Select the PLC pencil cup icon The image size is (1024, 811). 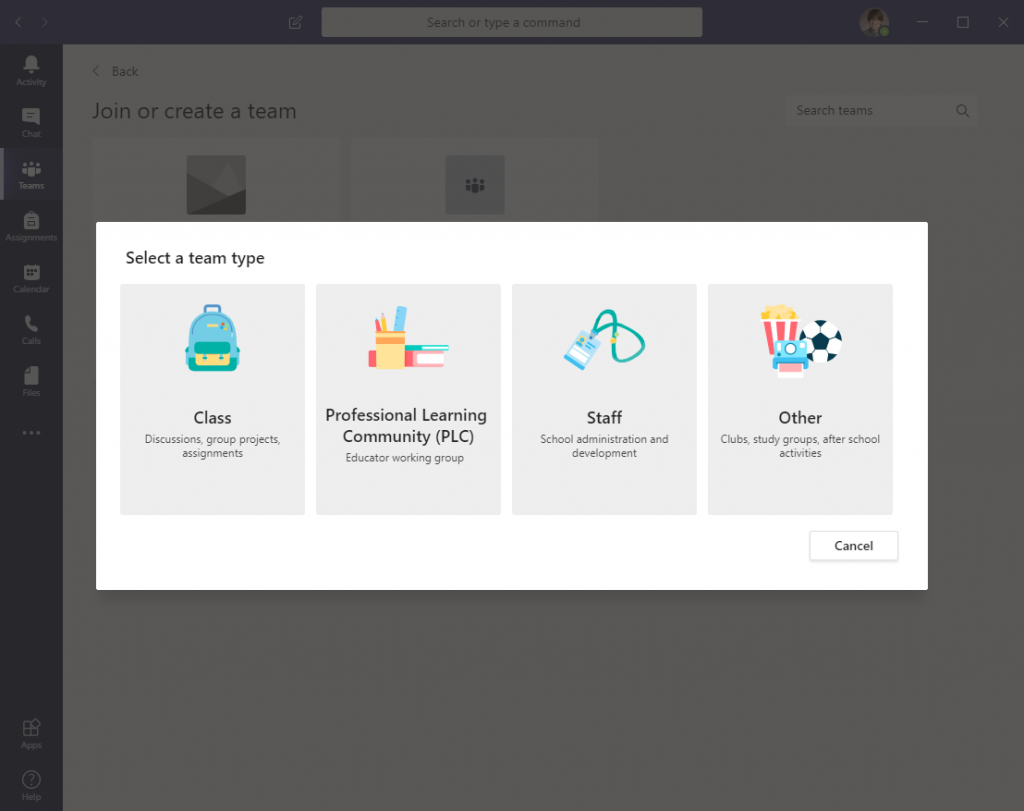point(408,337)
